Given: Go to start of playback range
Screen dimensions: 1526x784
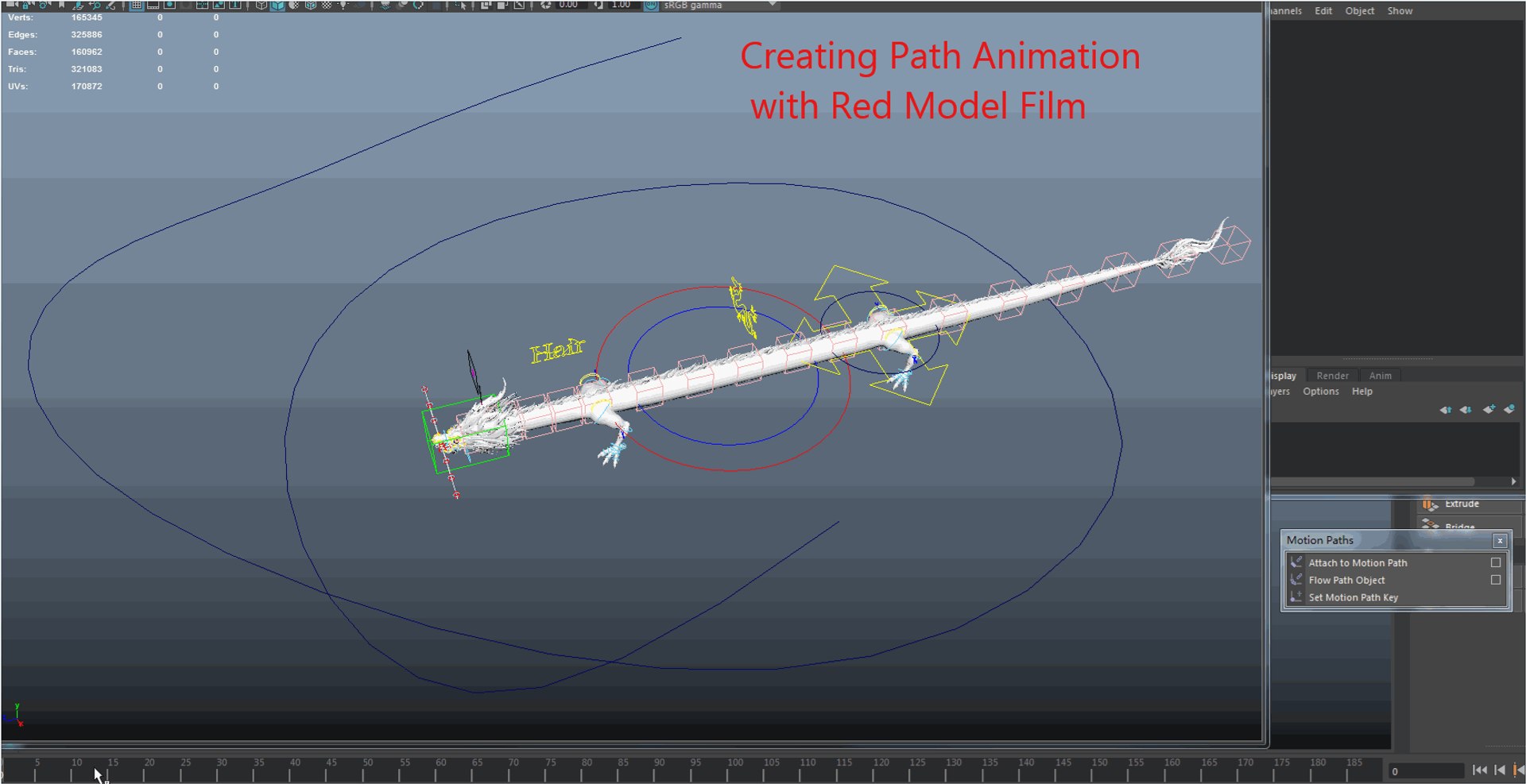Looking at the screenshot, I should (1479, 770).
